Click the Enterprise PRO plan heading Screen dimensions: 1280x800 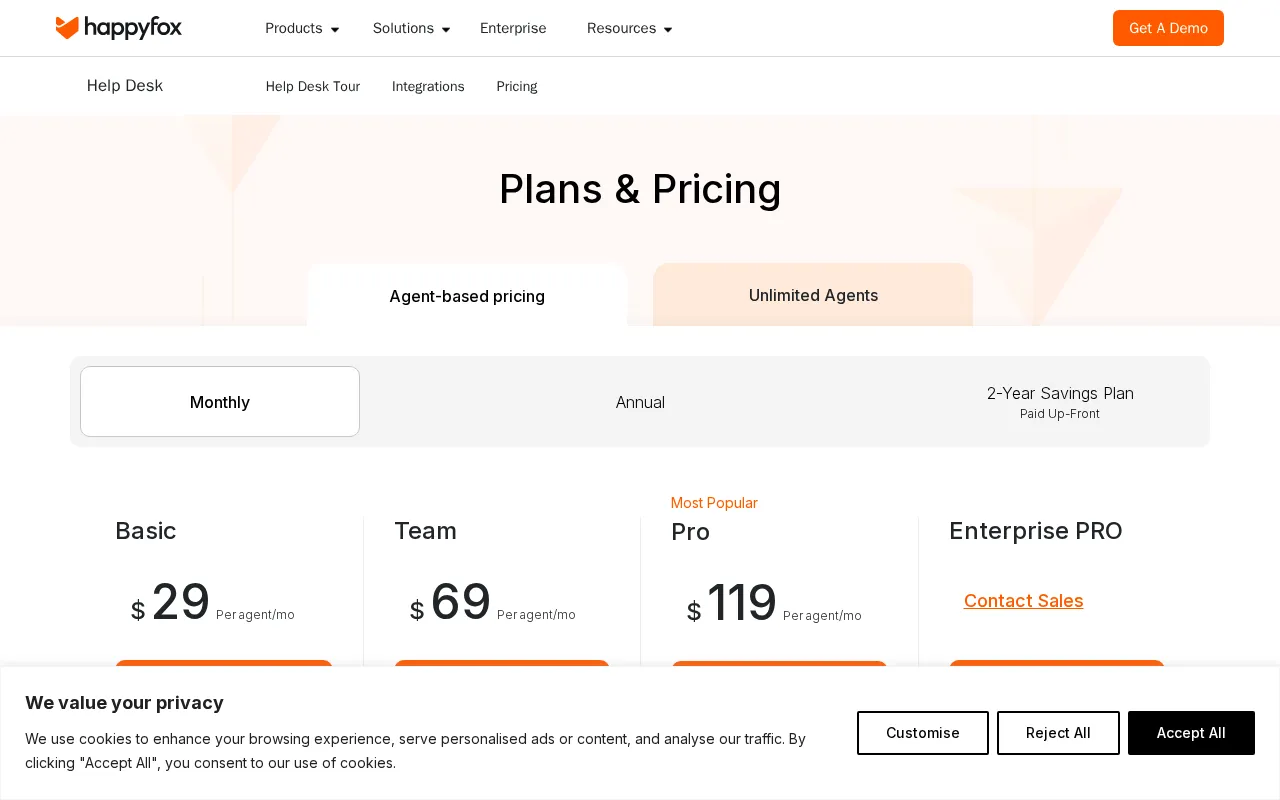[1036, 531]
